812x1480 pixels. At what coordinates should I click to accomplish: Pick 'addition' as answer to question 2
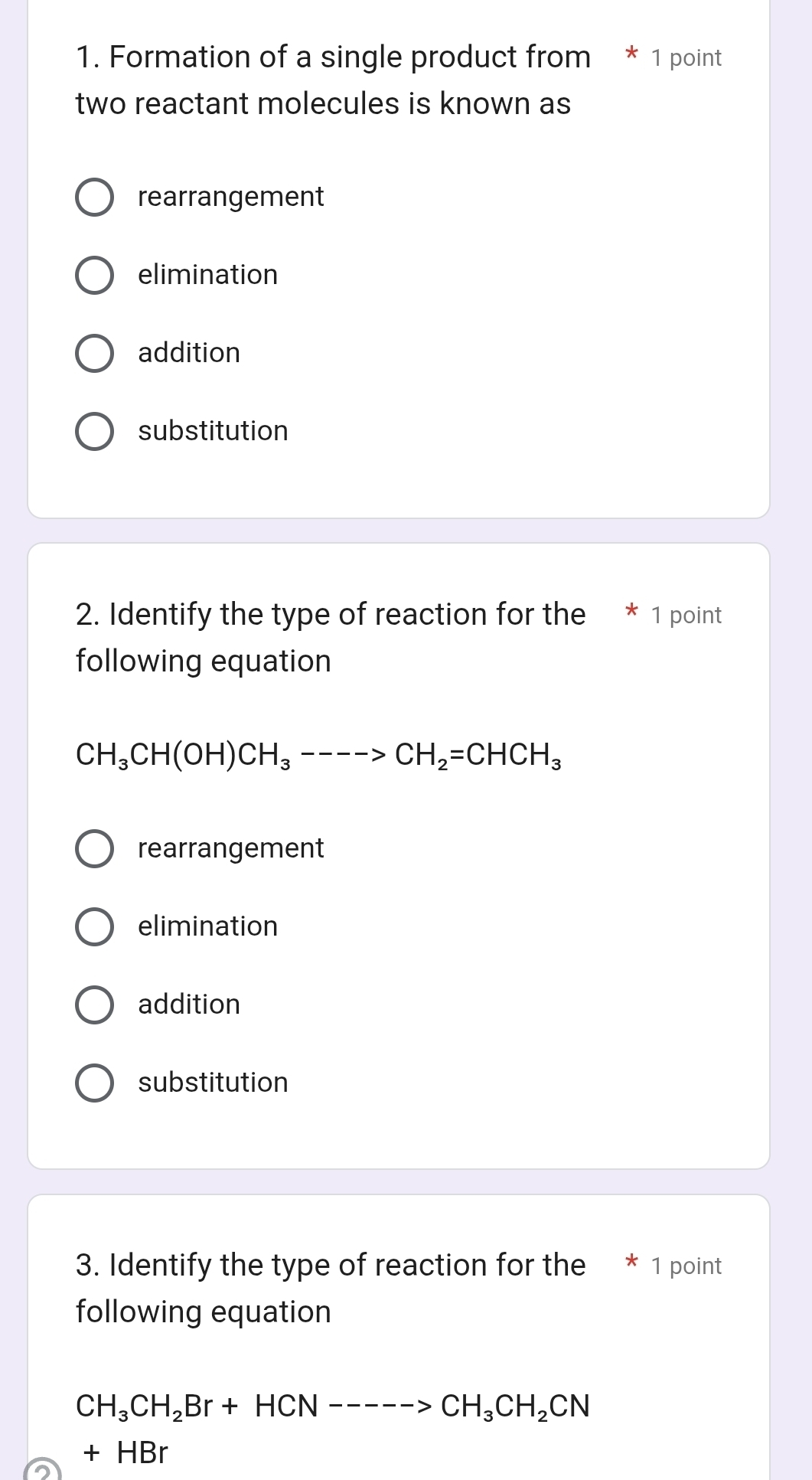(95, 1005)
